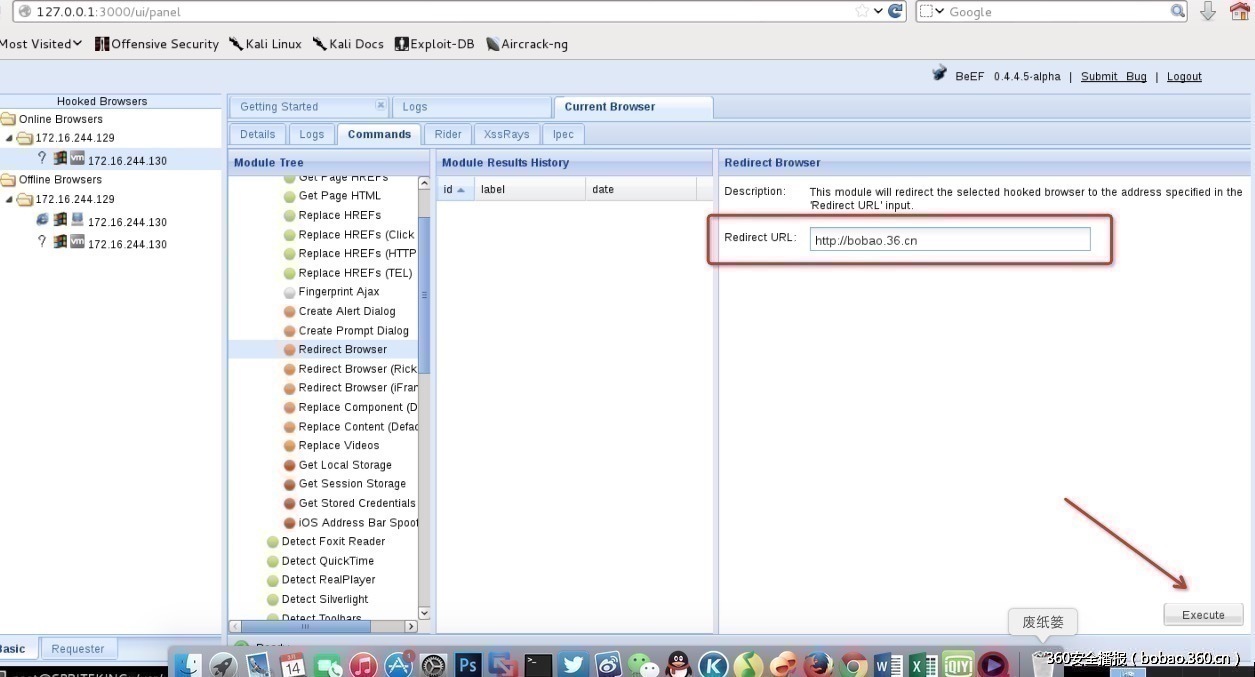The width and height of the screenshot is (1255, 677).
Task: Launch Firefox from the dock
Action: point(818,665)
